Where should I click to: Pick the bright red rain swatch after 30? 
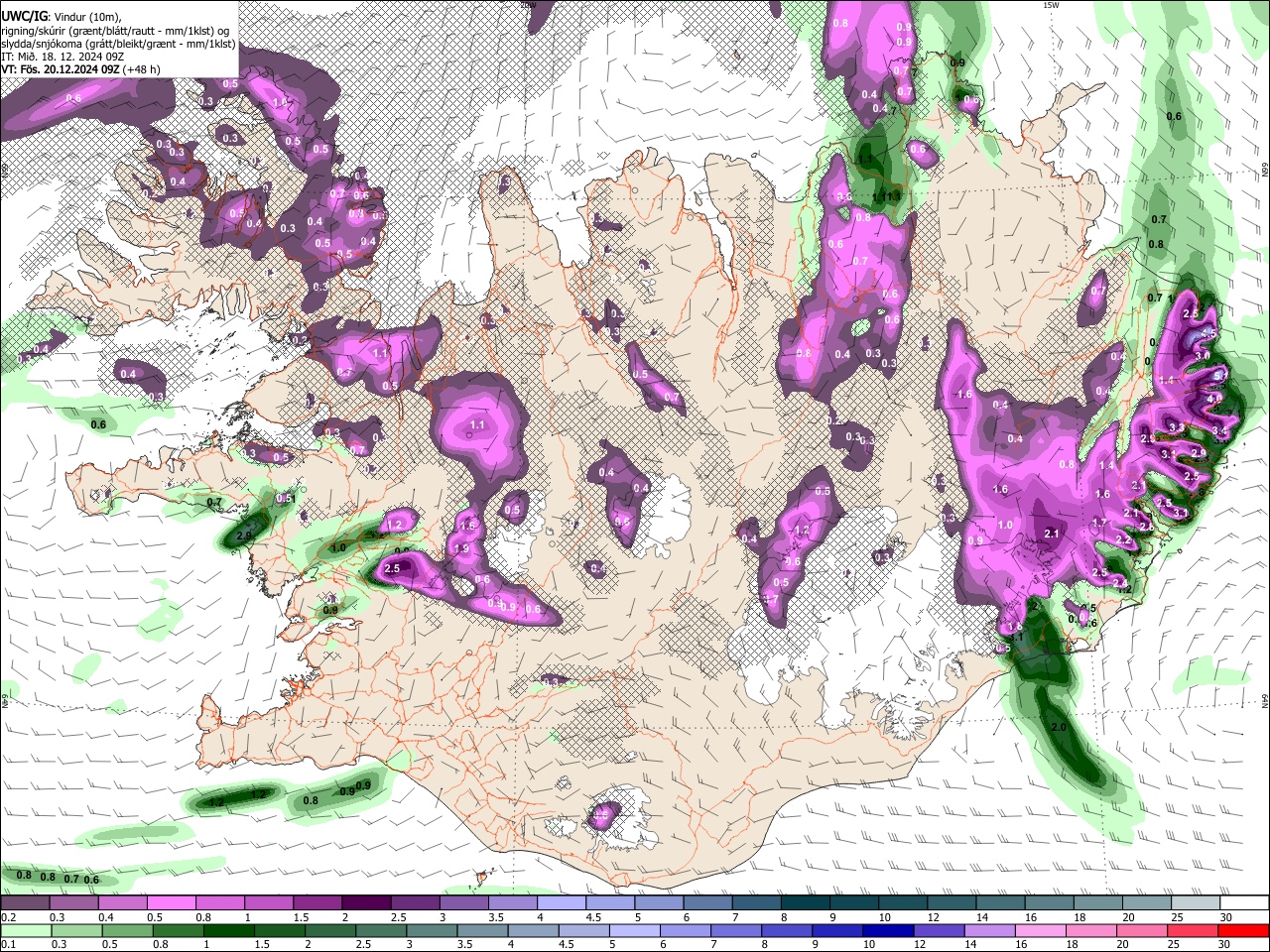[1244, 930]
